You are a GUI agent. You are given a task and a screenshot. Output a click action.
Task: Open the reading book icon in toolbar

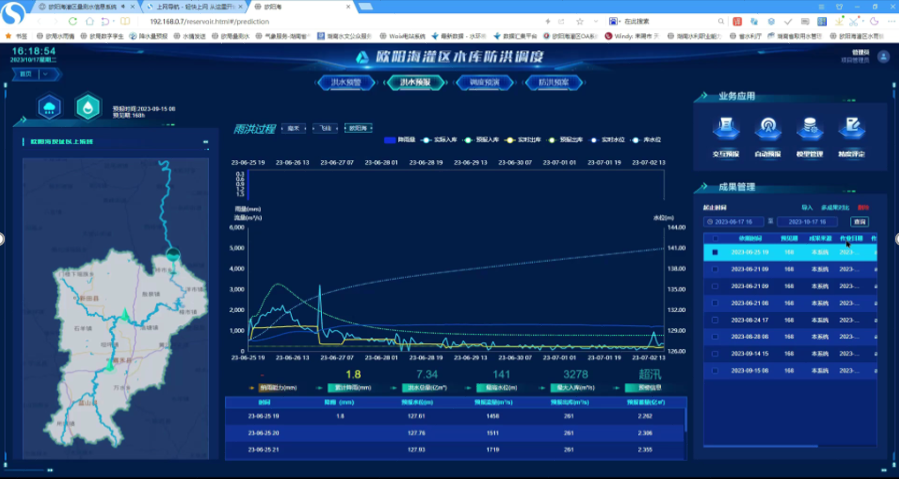click(125, 21)
